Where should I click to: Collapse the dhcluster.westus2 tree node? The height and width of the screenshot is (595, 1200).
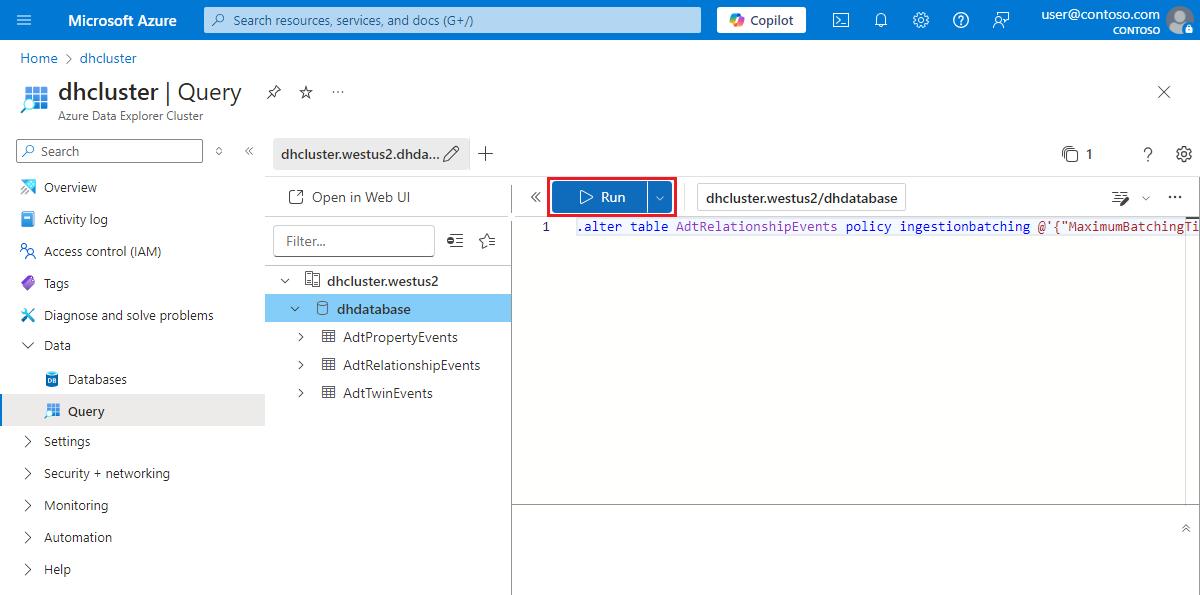click(286, 281)
